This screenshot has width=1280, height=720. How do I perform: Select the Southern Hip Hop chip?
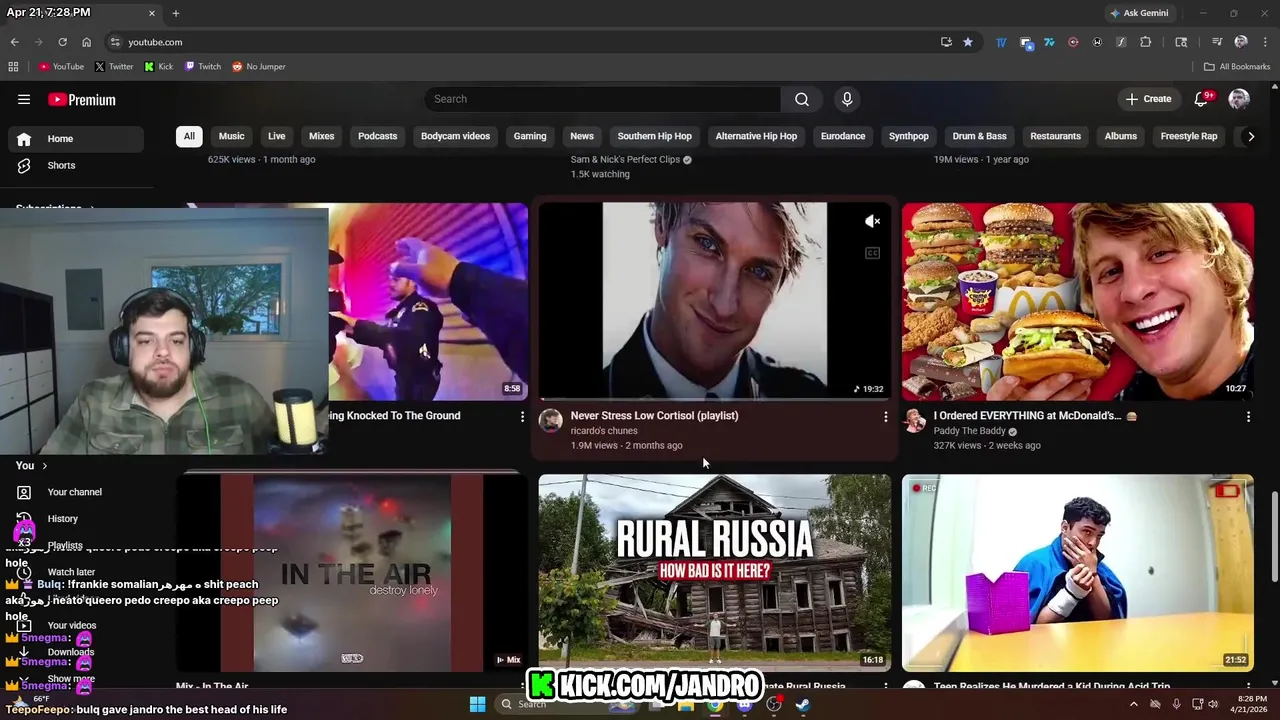coord(654,136)
